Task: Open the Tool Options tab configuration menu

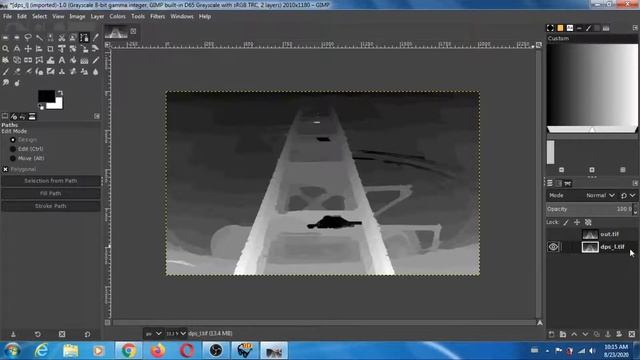Action: point(97,116)
